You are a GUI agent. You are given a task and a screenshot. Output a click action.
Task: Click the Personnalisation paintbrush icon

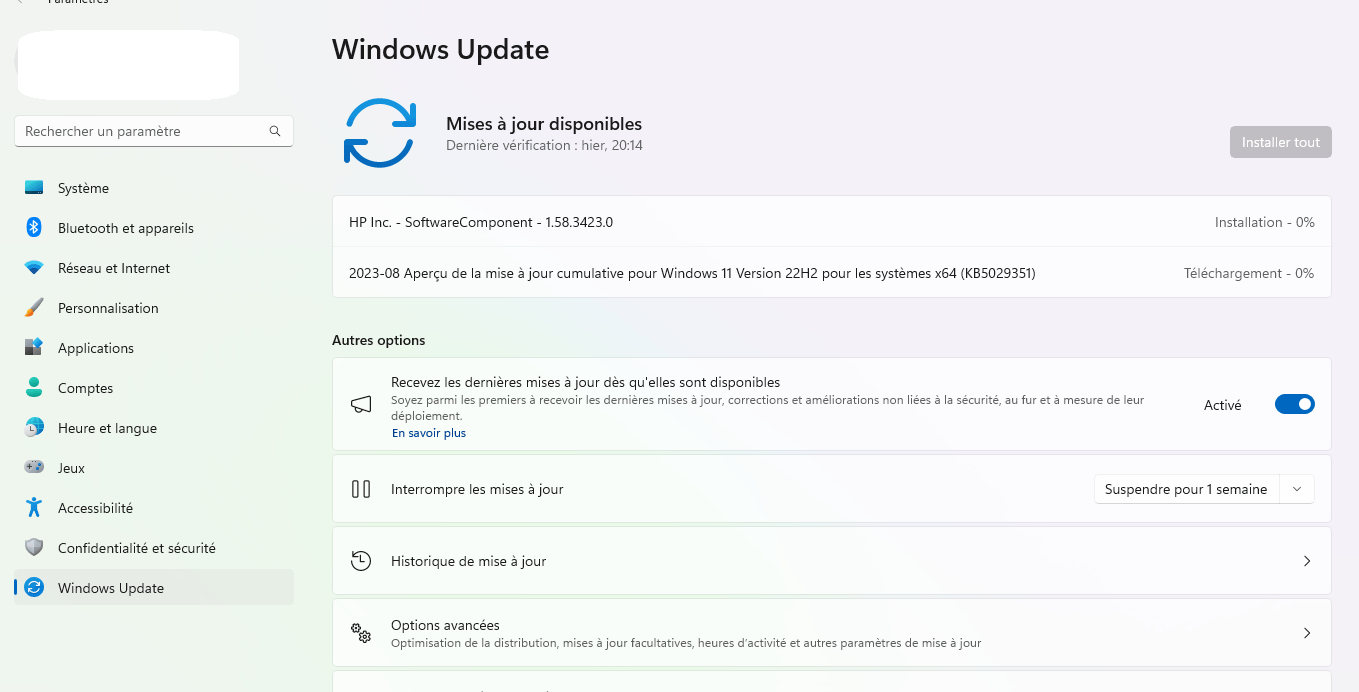tap(34, 308)
